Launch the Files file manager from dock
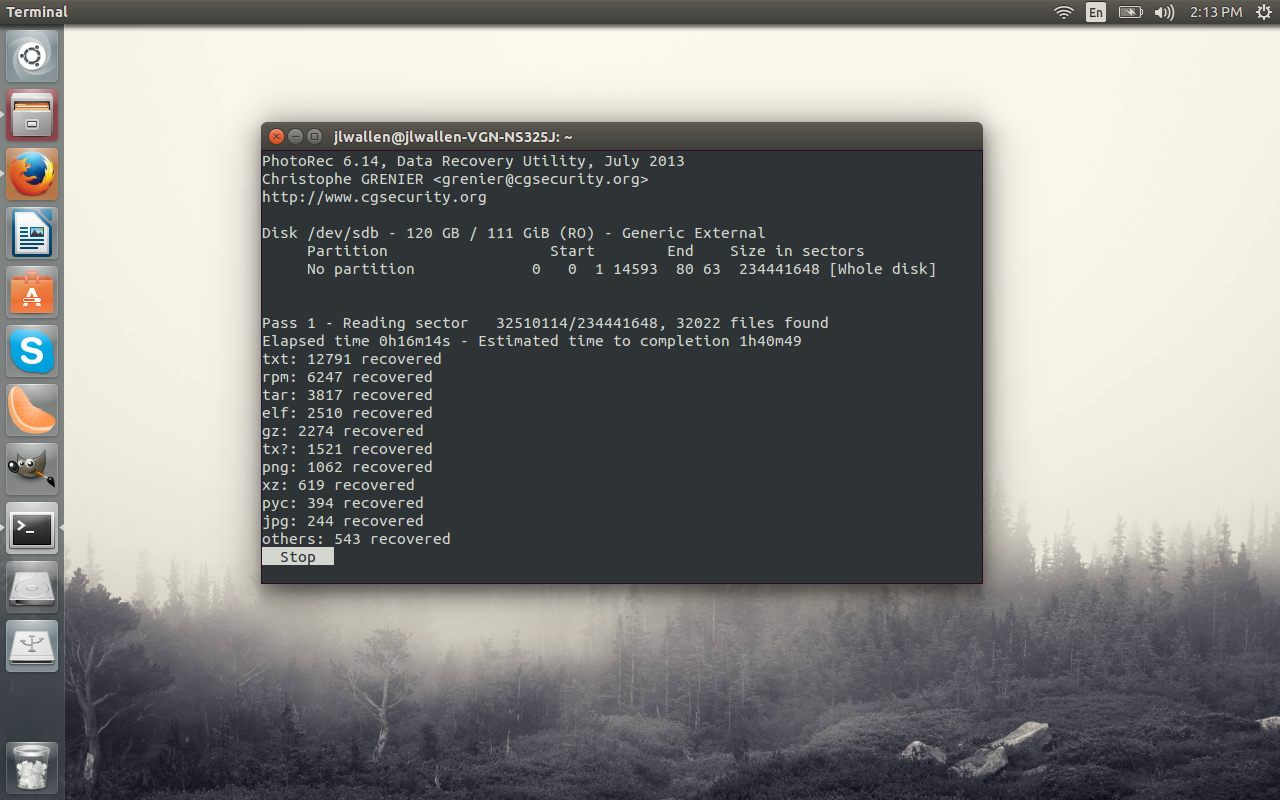This screenshot has width=1280, height=800. point(32,115)
